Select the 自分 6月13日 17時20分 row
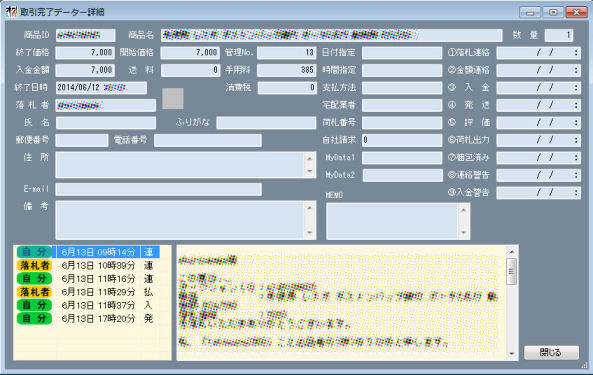Screen dimensions: 593x375 (x=88, y=318)
